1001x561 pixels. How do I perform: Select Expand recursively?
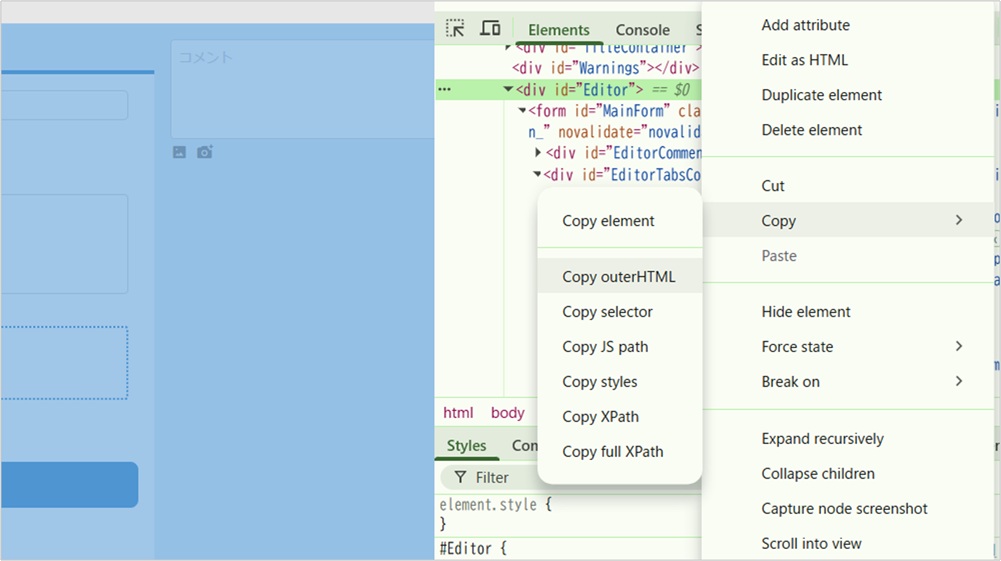pyautogui.click(x=822, y=438)
